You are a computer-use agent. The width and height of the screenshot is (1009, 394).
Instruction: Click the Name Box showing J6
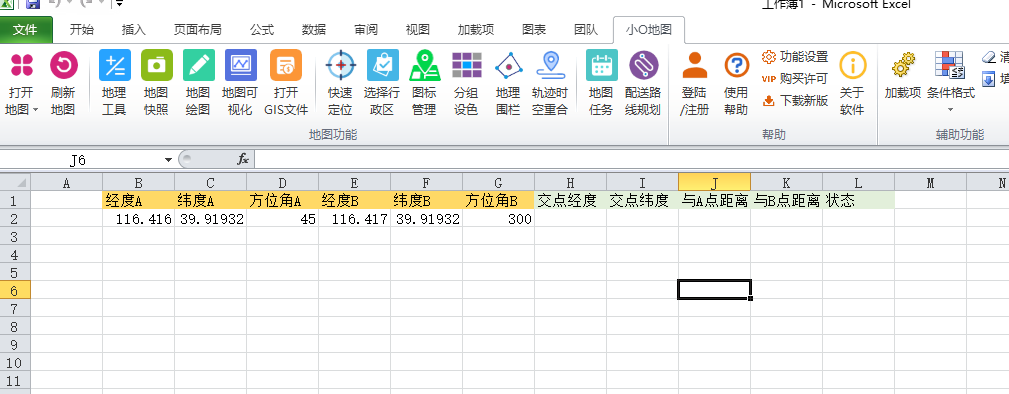(x=78, y=160)
